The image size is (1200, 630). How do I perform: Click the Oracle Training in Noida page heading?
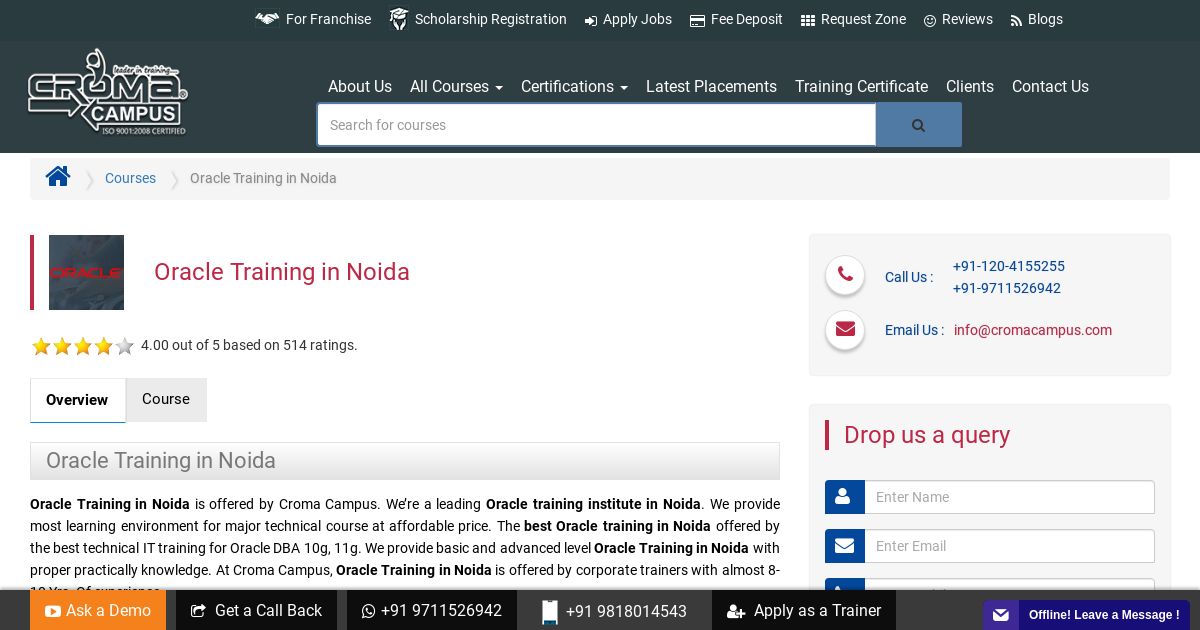pos(282,272)
